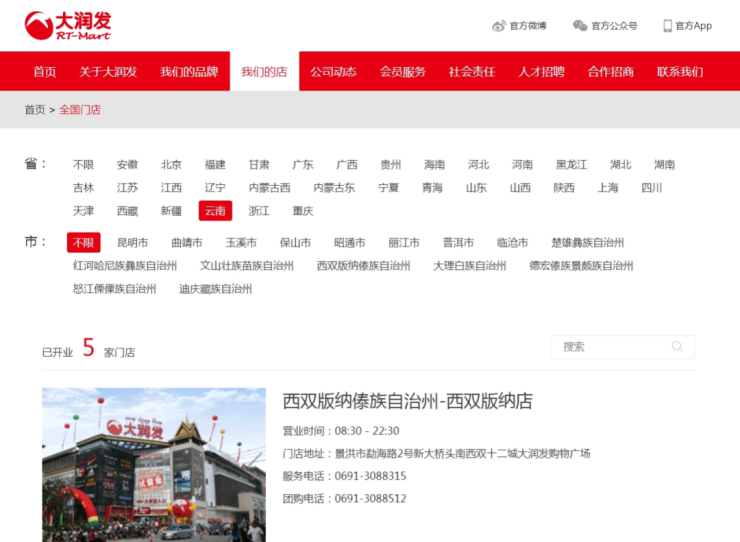Open 我们的品牌 menu item
Viewport: 740px width, 542px height.
tap(189, 72)
